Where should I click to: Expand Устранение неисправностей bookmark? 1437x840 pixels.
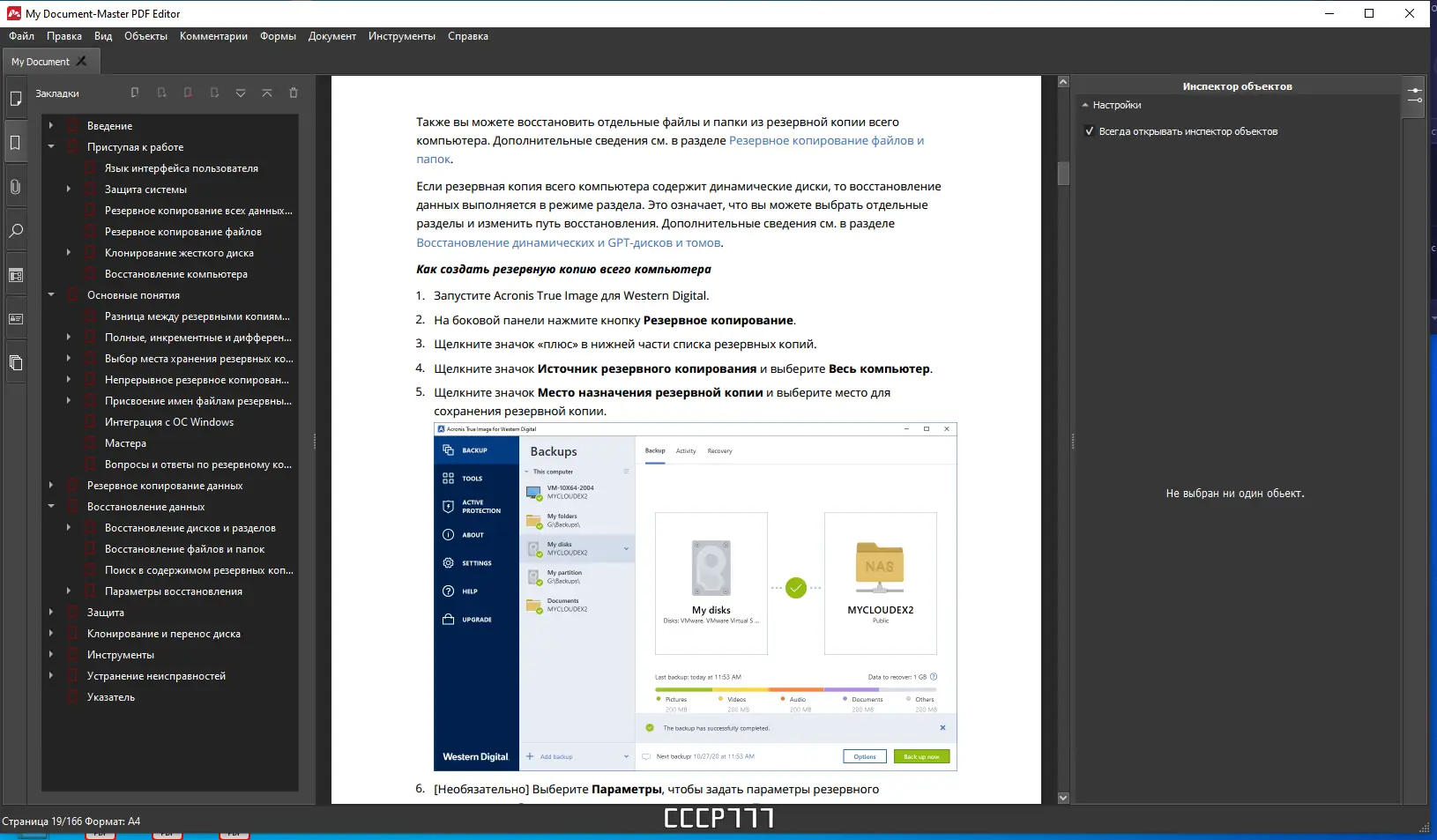coord(51,676)
